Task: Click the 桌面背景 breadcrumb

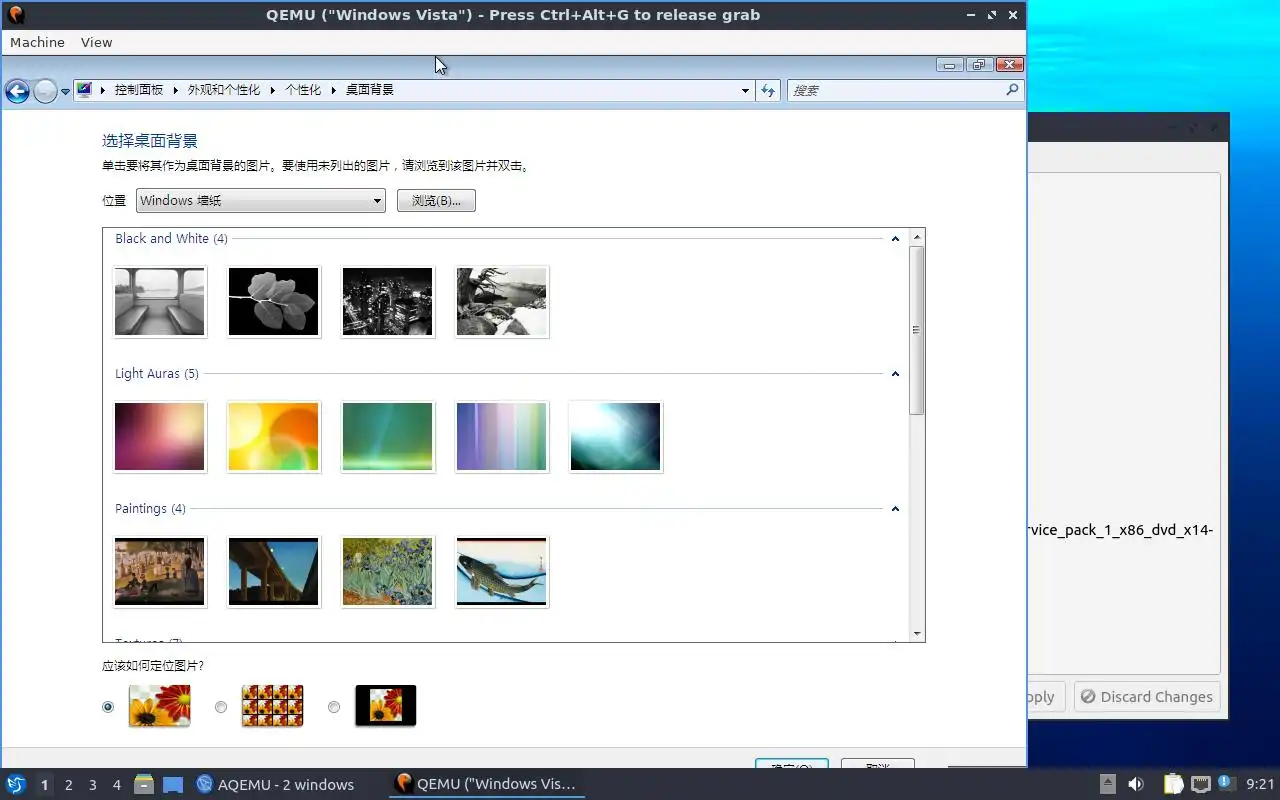Action: click(370, 90)
